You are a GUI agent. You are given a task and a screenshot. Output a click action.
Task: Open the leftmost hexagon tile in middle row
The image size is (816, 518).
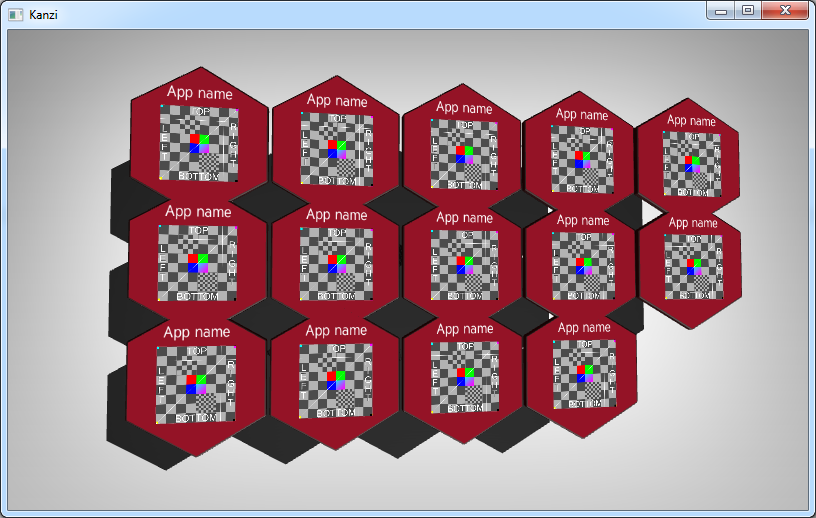[197, 260]
